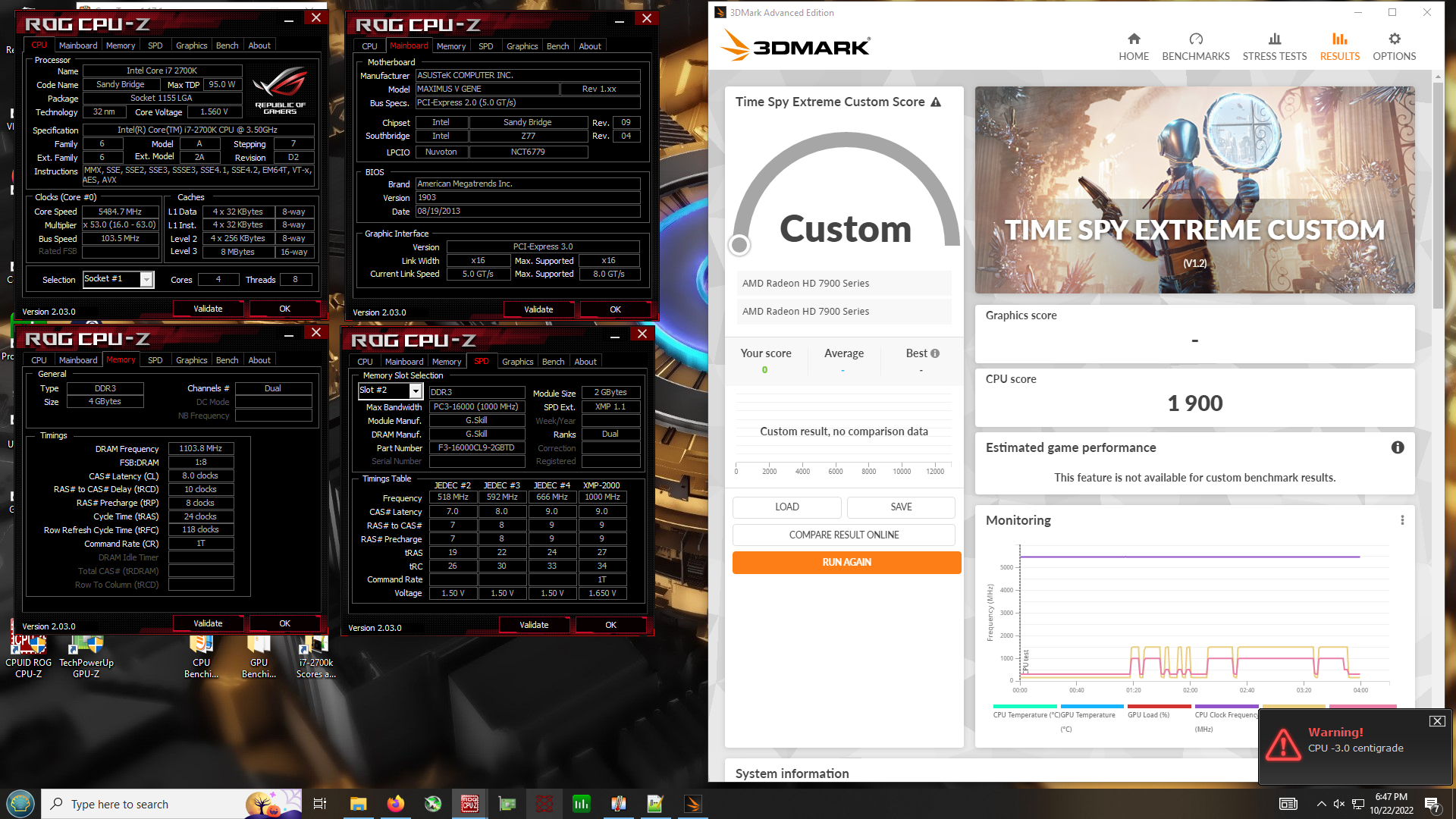The width and height of the screenshot is (1456, 819).
Task: Click the CPU score value 1 900
Action: click(1194, 403)
